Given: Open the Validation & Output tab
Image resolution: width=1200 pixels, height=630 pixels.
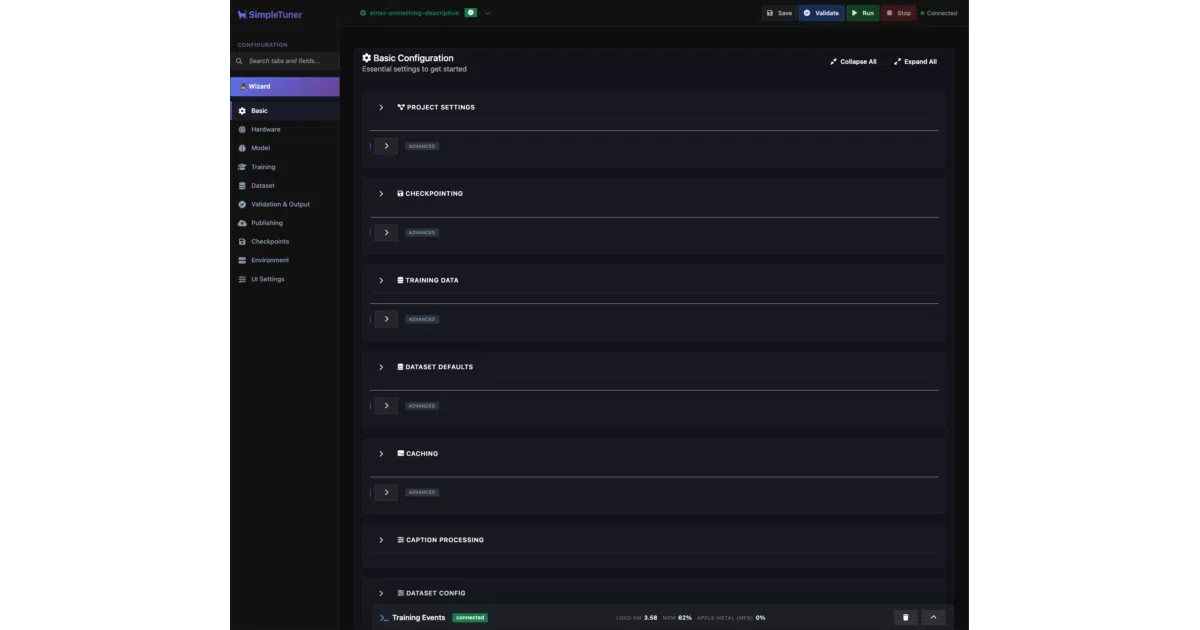Looking at the screenshot, I should pos(285,204).
